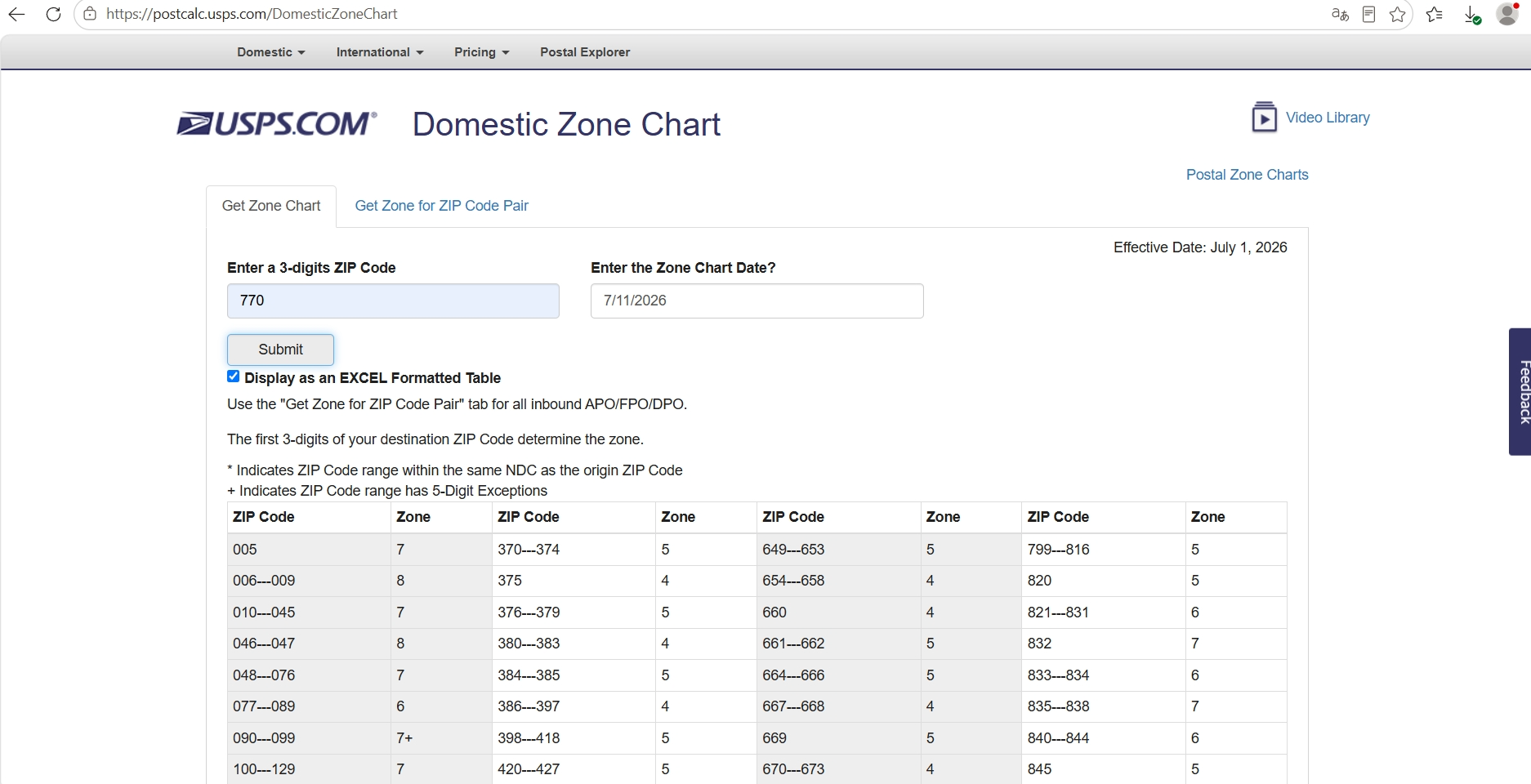The image size is (1531, 784).
Task: Click the 7+ zone cell
Action: (441, 738)
